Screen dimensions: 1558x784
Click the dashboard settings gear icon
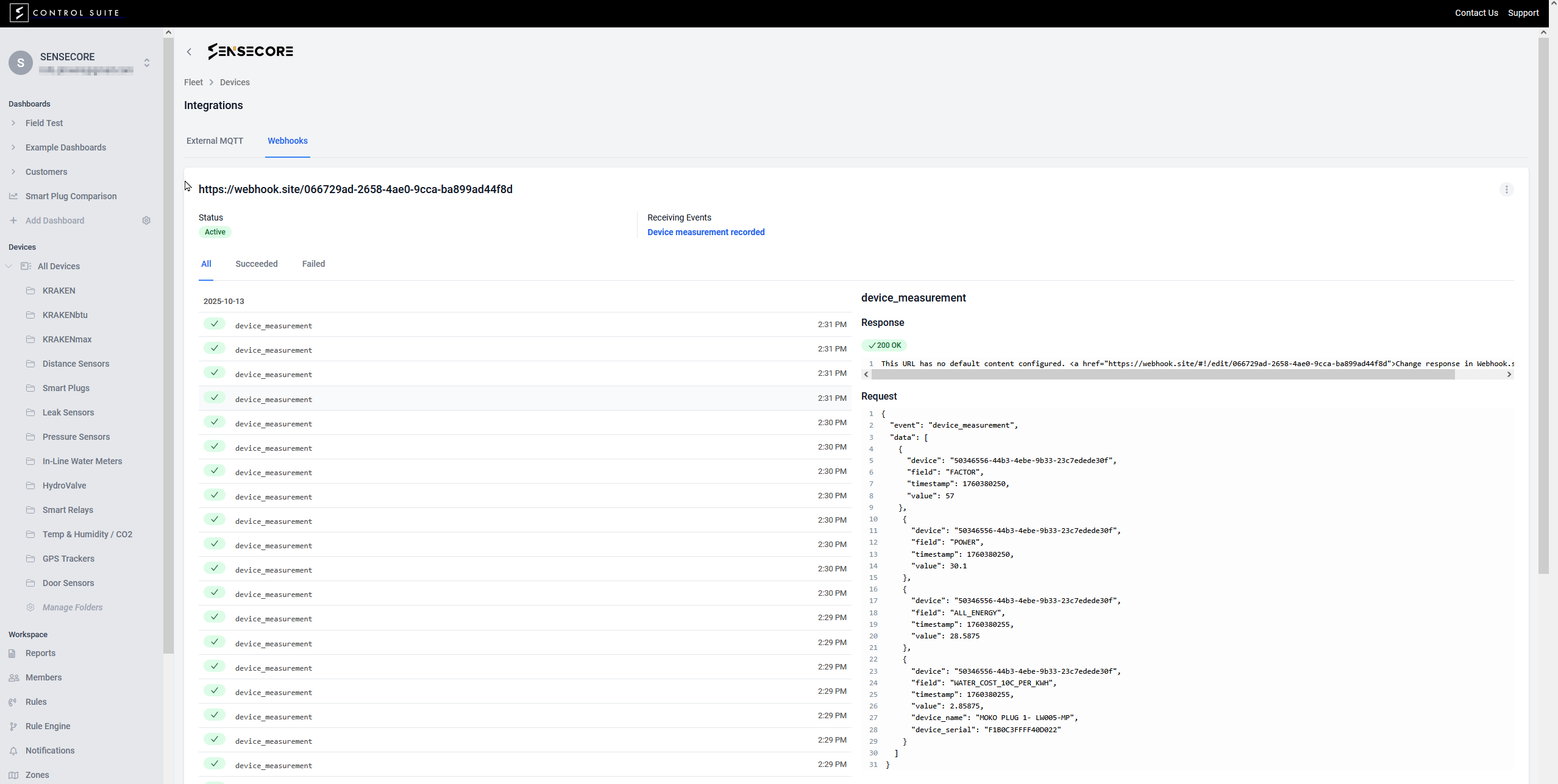pyautogui.click(x=146, y=221)
